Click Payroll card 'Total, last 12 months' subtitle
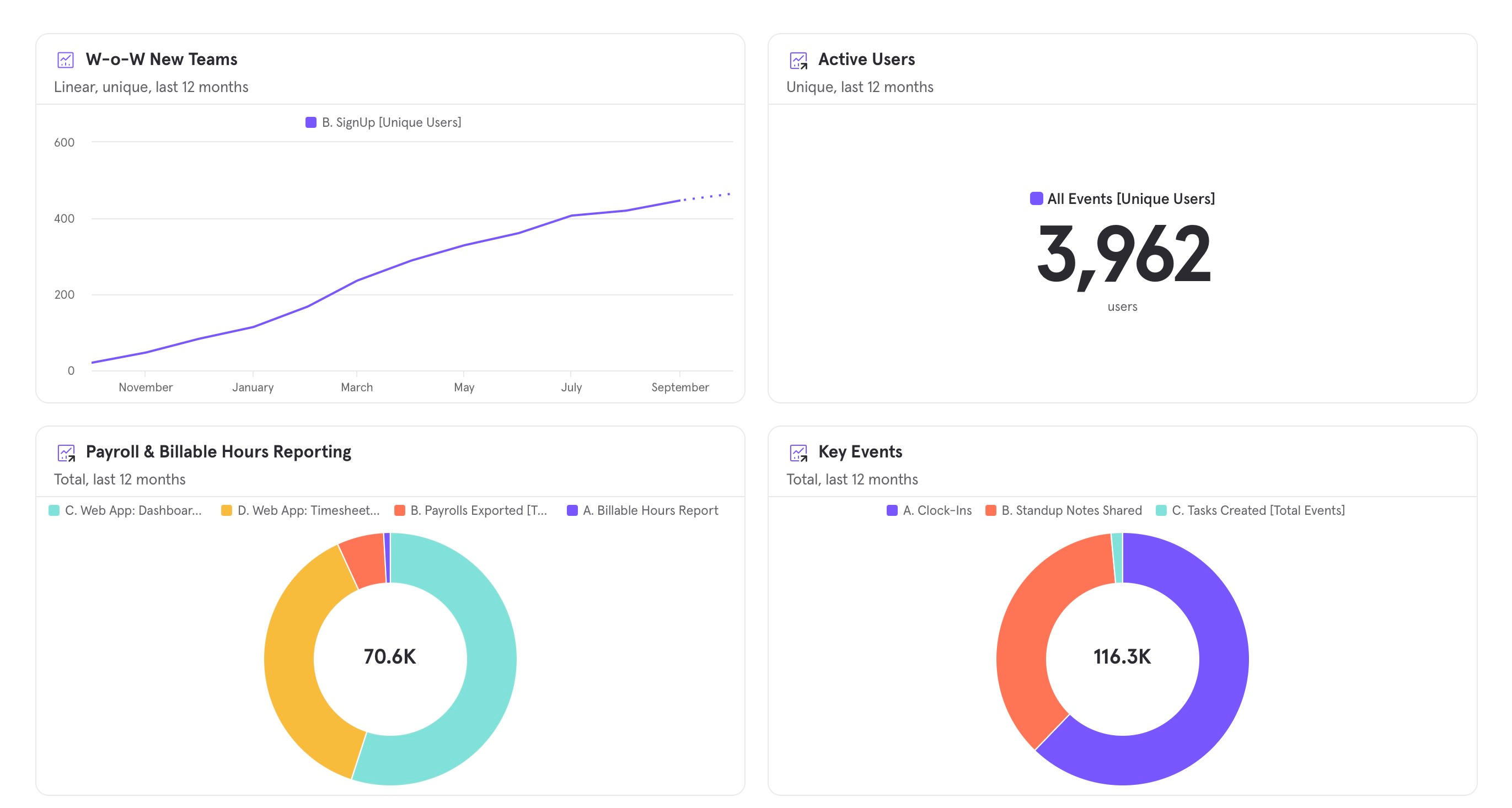1512x808 pixels. [120, 480]
